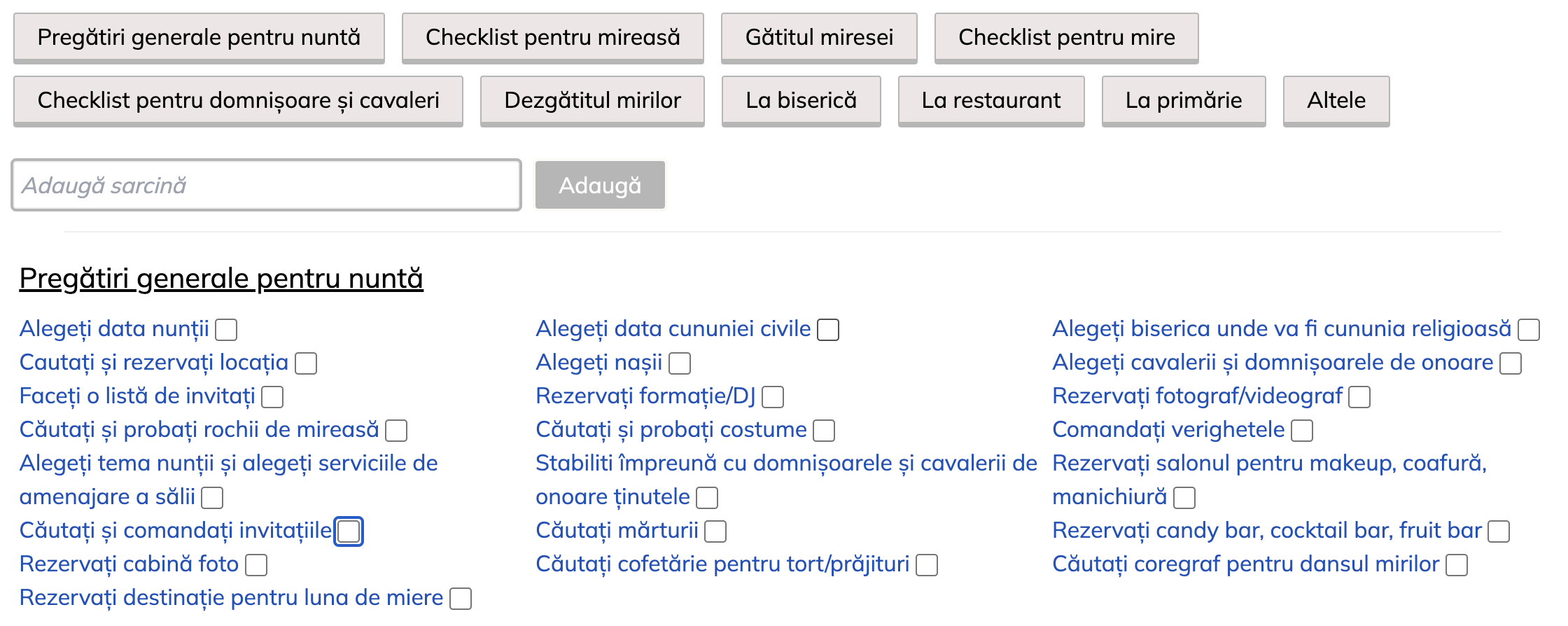Check 'Rezervați destinație pentru luna de miere'
The width and height of the screenshot is (1568, 626).
click(461, 599)
